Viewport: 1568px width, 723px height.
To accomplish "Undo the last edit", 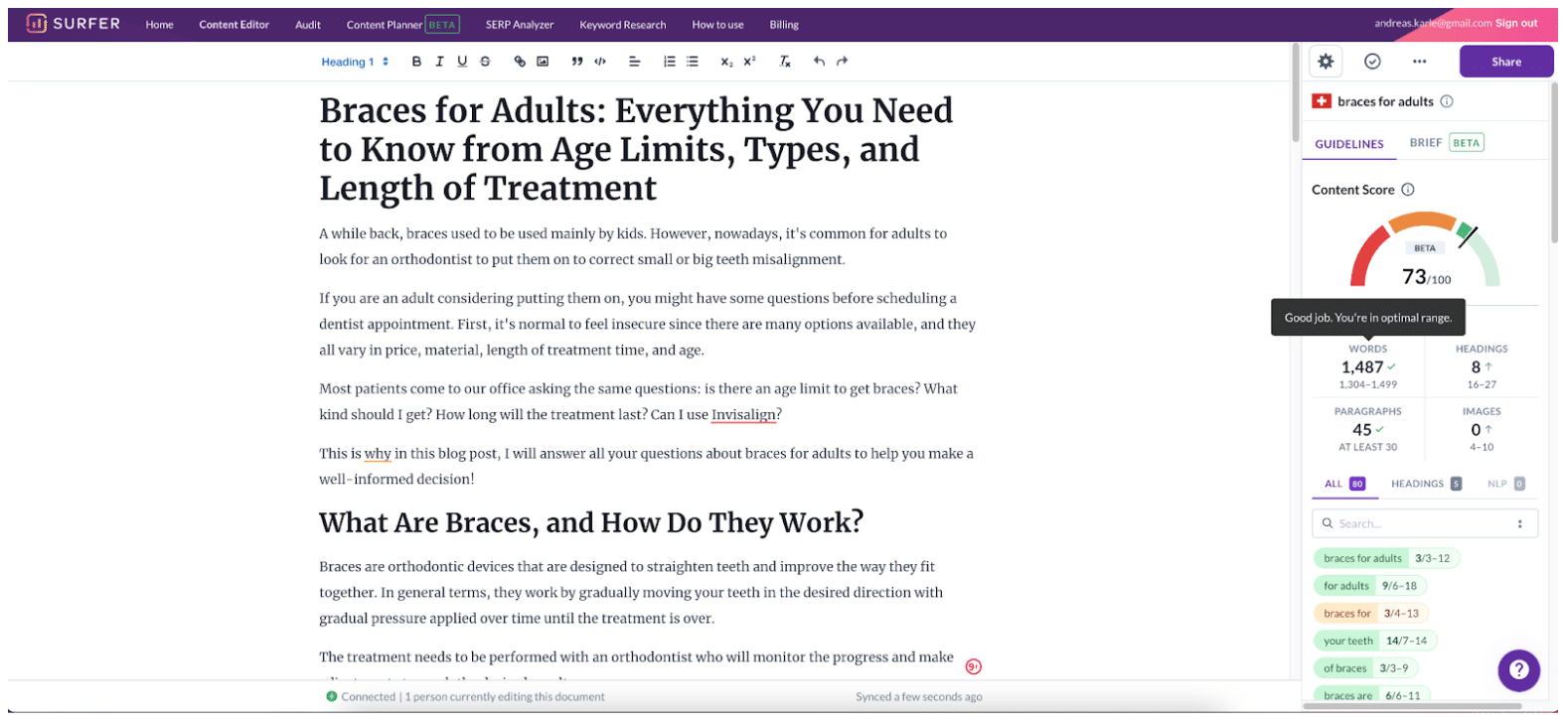I will pos(819,62).
